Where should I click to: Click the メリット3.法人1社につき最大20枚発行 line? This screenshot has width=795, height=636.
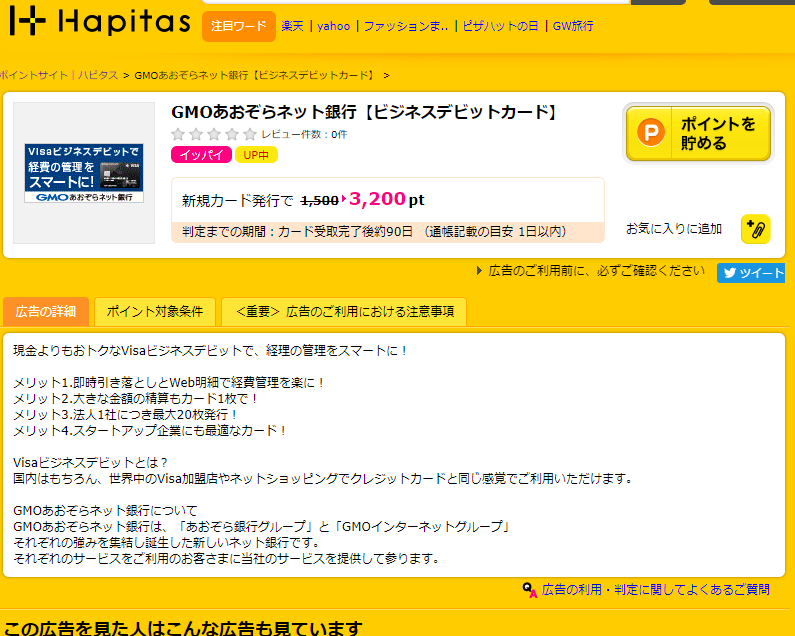click(x=125, y=414)
